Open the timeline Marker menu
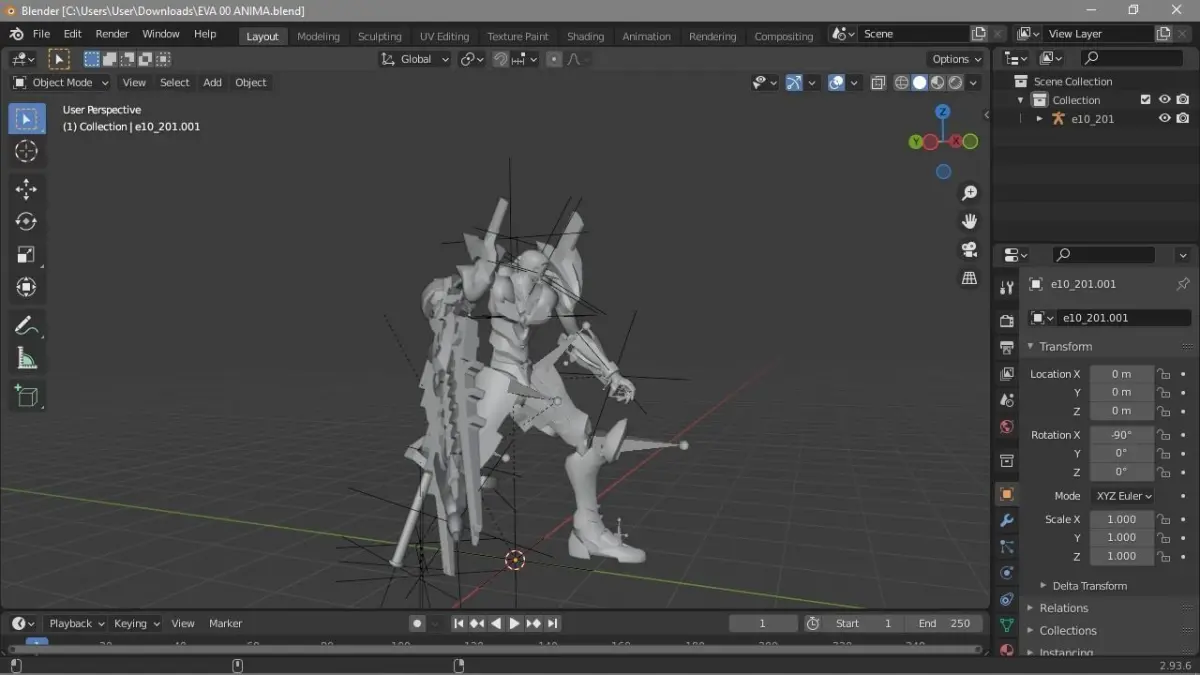Screen dimensions: 1200x675 [x=225, y=623]
